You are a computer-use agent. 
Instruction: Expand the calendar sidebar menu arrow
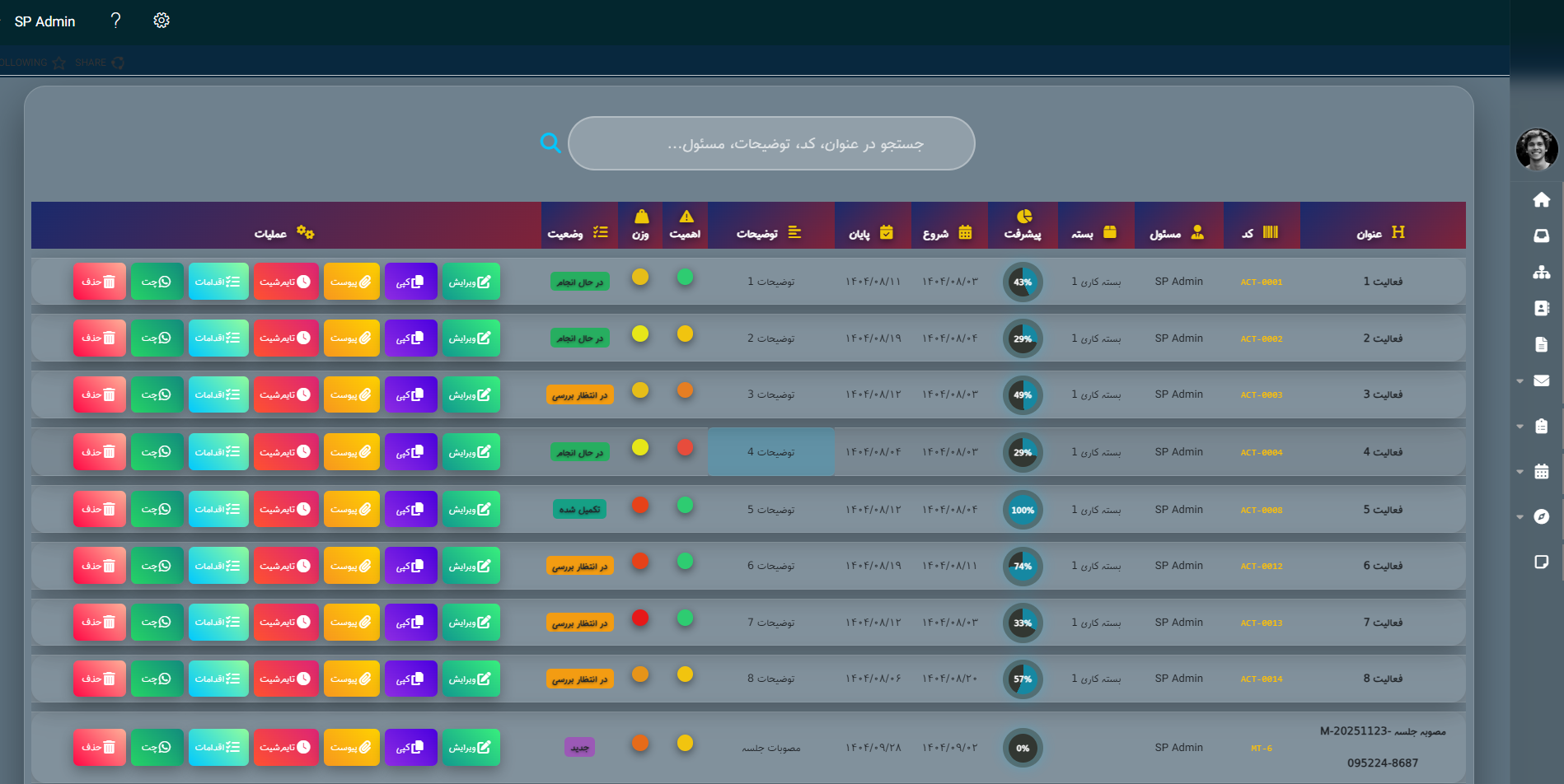[x=1520, y=472]
